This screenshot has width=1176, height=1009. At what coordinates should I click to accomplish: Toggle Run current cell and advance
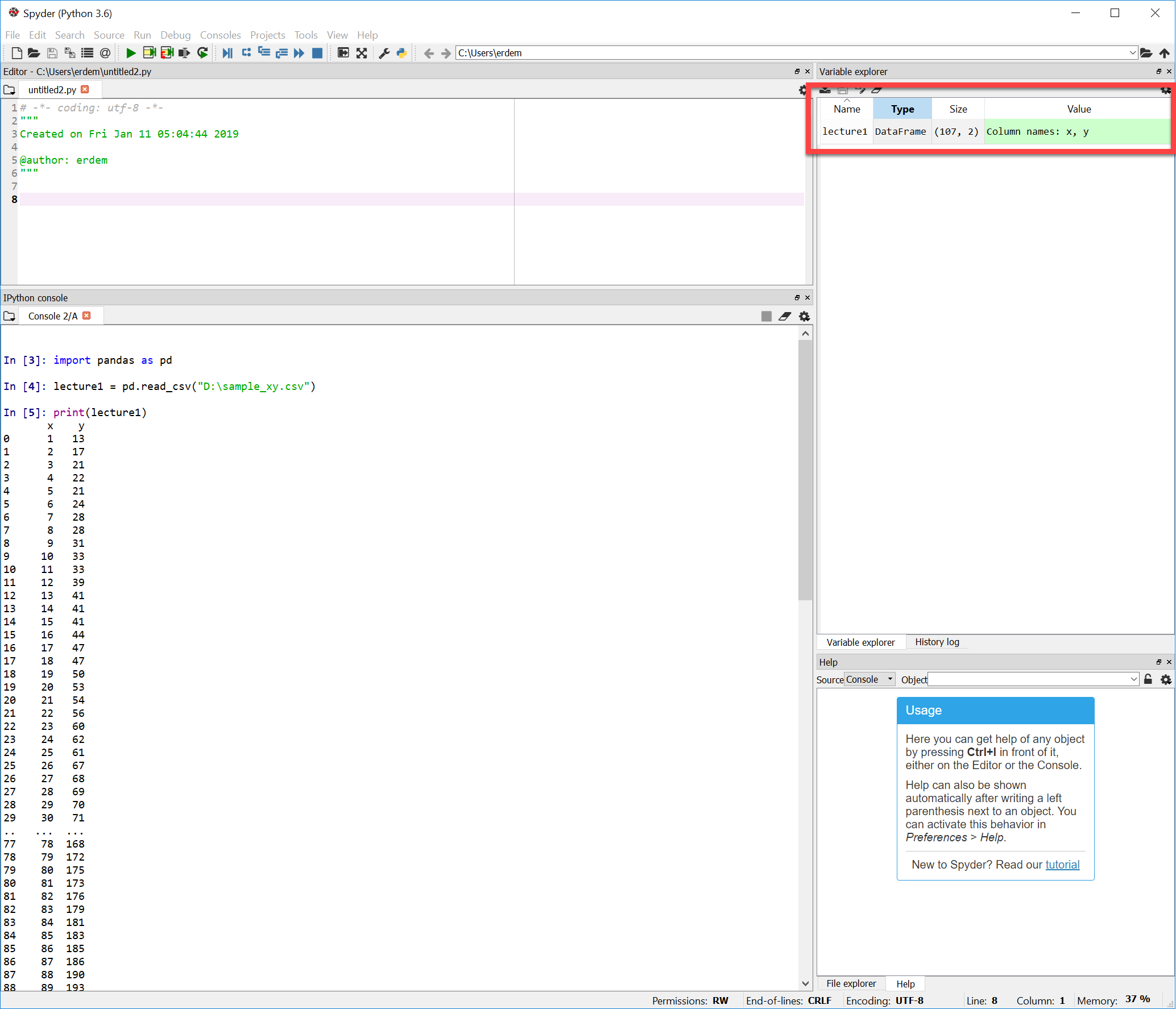tap(167, 53)
